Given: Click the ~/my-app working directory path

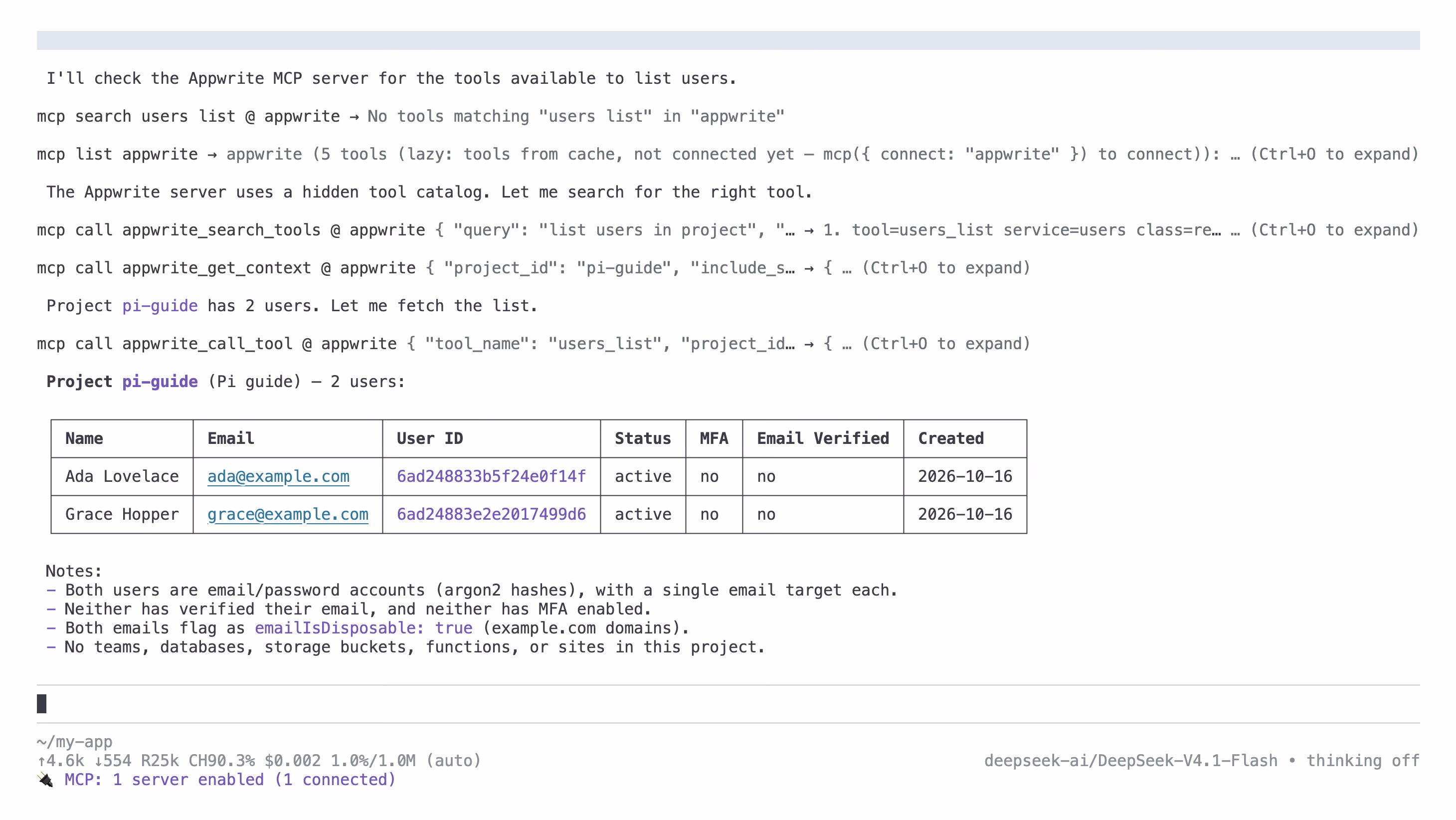Looking at the screenshot, I should click(75, 741).
